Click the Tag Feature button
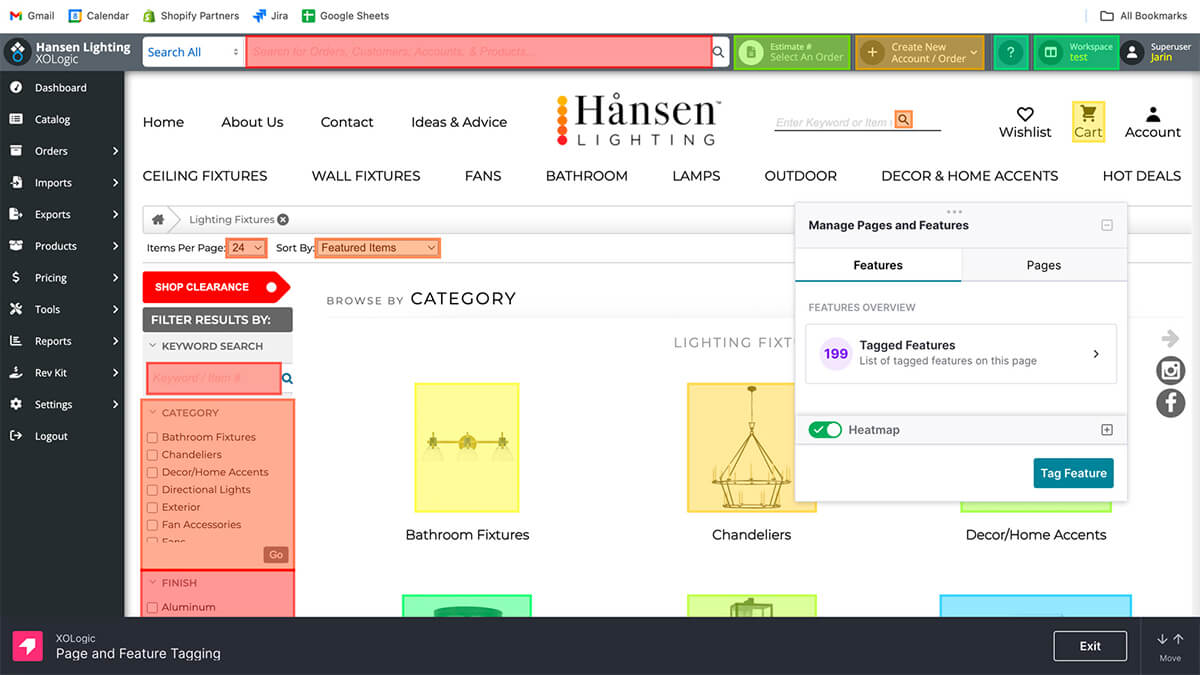The height and width of the screenshot is (675, 1200). click(1073, 473)
